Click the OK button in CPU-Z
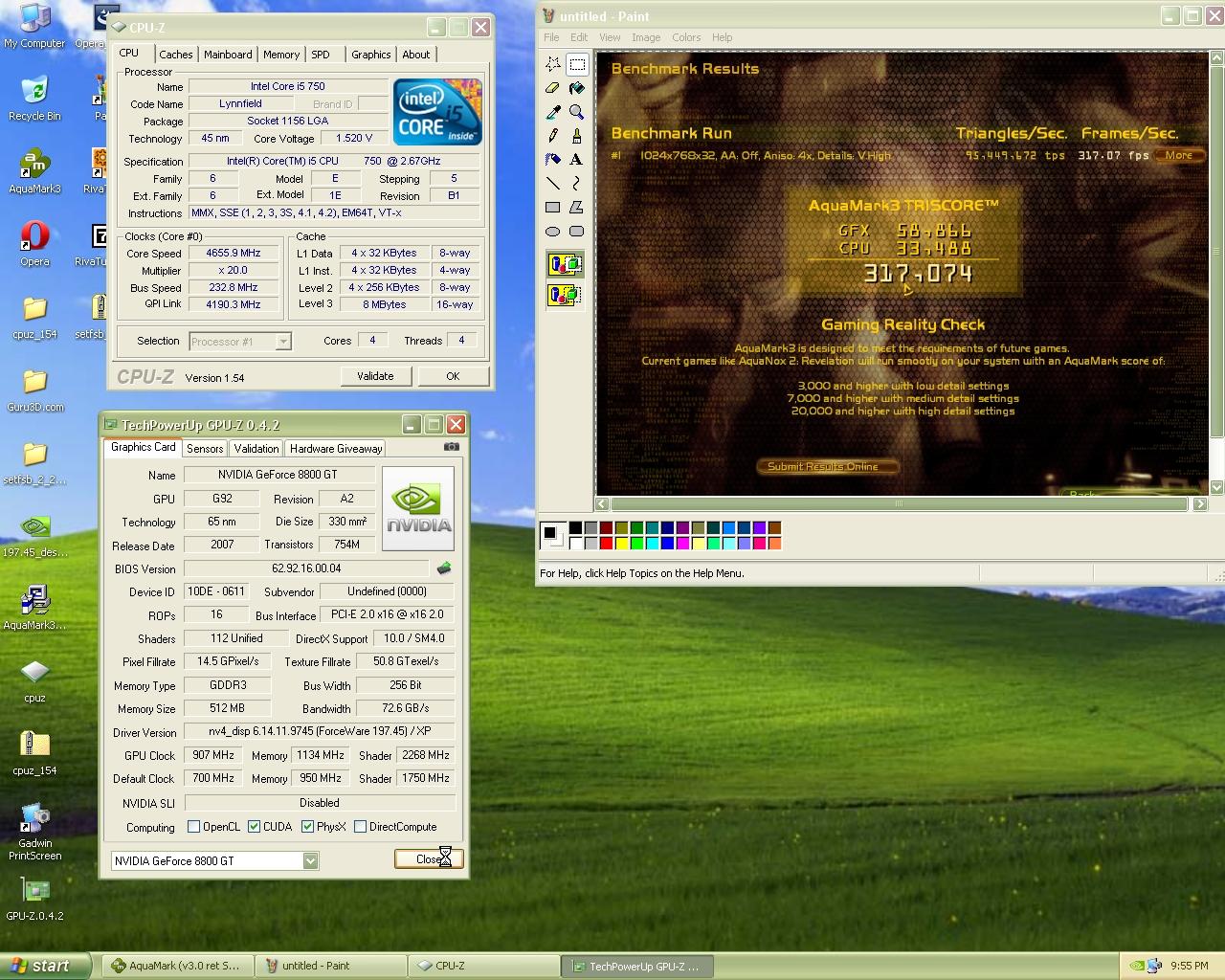 453,376
